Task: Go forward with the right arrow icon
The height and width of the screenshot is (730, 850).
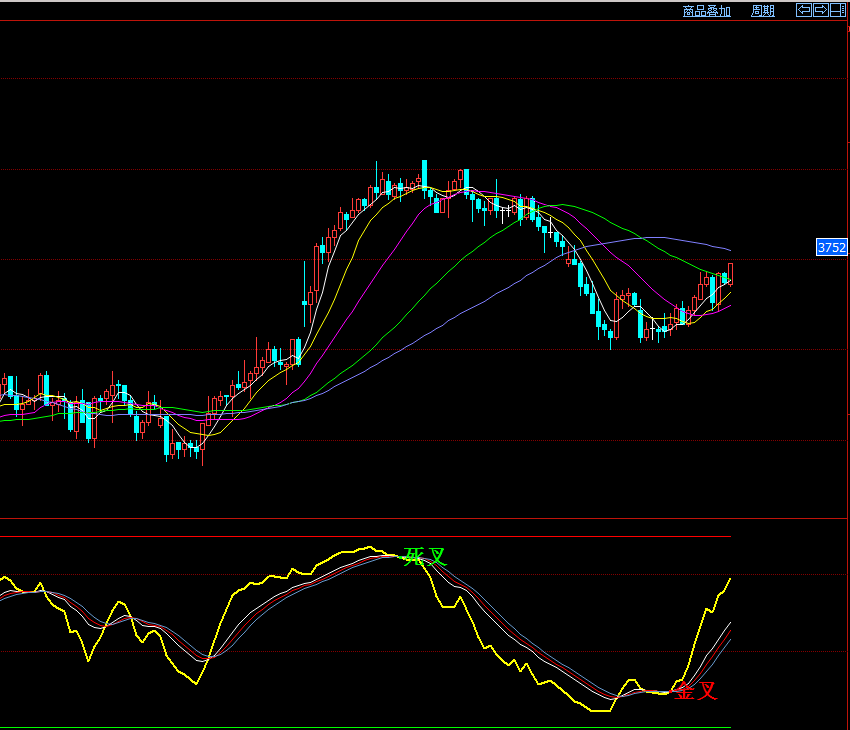Action: pyautogui.click(x=821, y=10)
